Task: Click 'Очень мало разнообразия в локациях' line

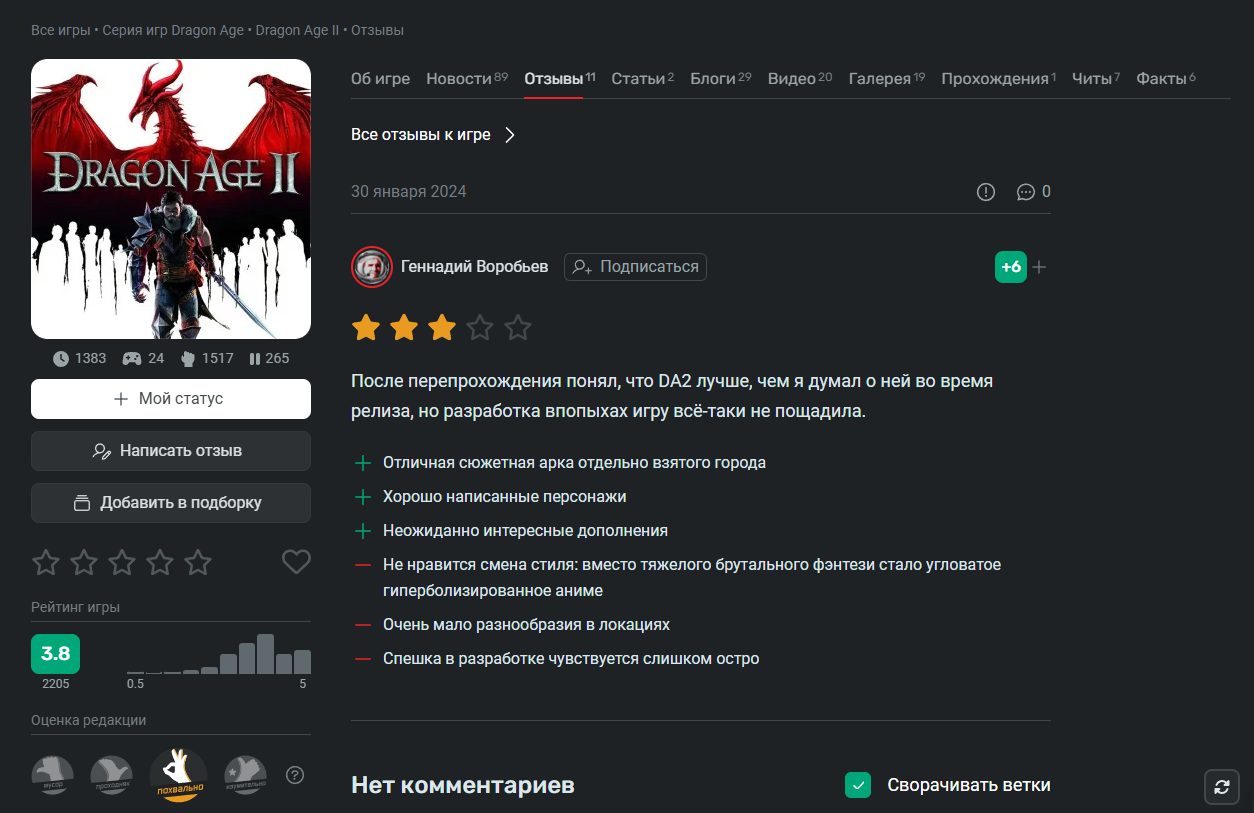Action: 526,625
